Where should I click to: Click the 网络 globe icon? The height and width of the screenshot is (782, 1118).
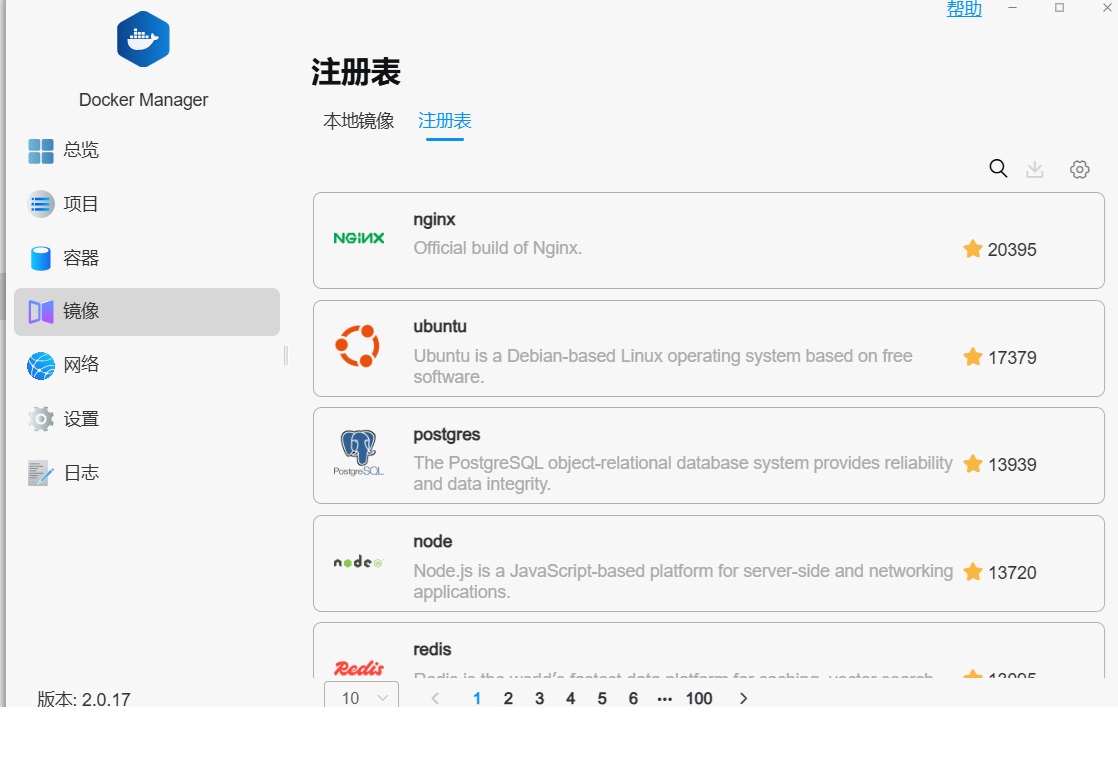coord(41,366)
